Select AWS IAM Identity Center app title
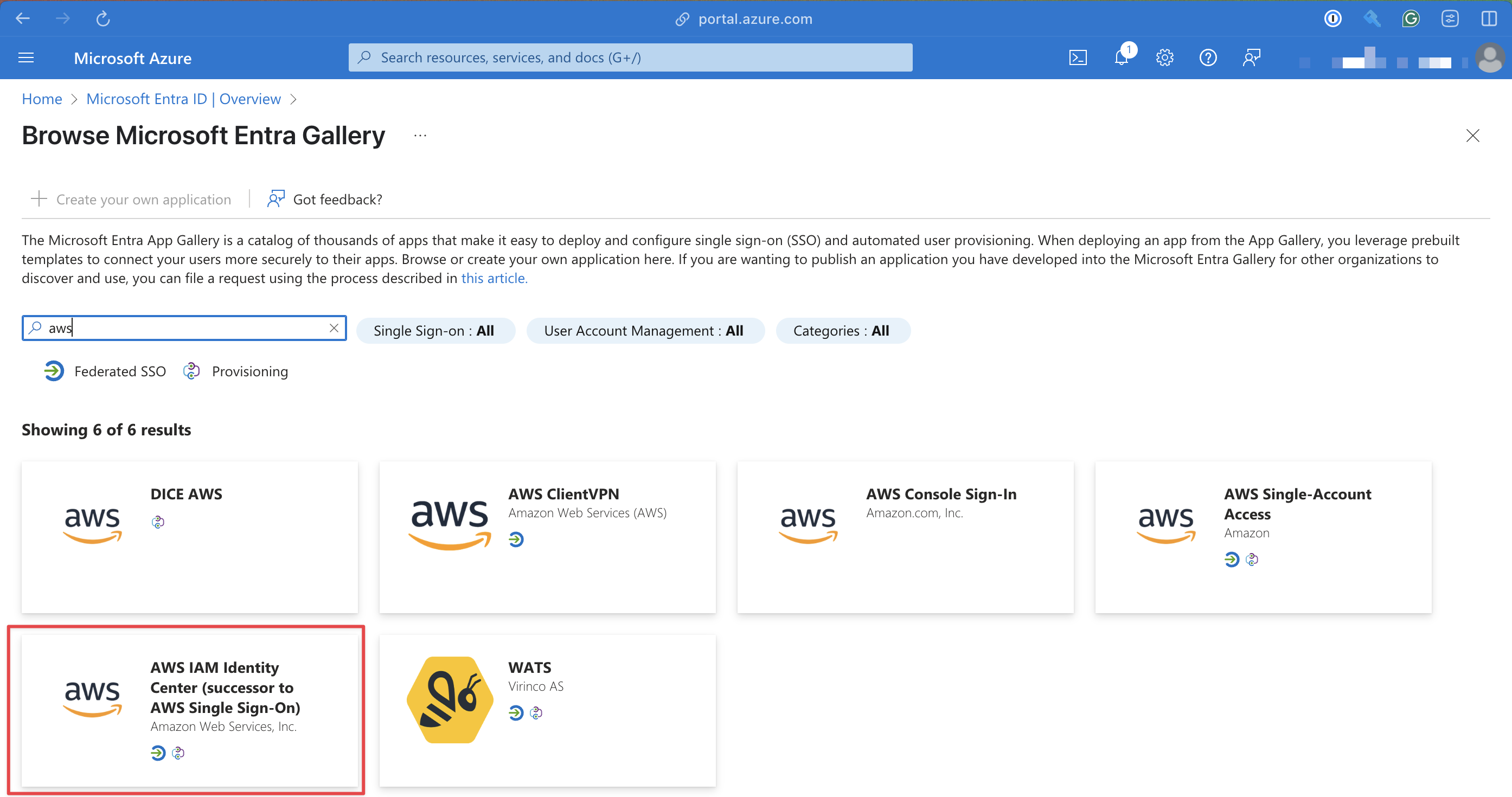1512x797 pixels. point(225,687)
